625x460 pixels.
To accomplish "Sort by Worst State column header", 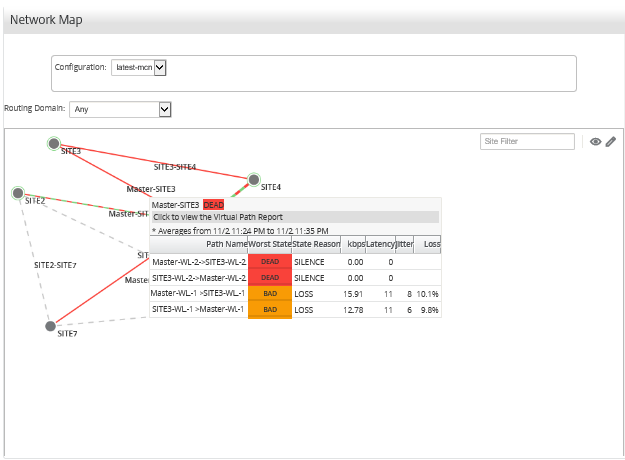I will 270,244.
